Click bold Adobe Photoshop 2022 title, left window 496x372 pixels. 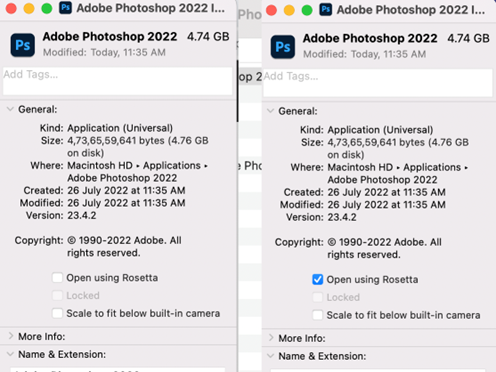coord(110,36)
